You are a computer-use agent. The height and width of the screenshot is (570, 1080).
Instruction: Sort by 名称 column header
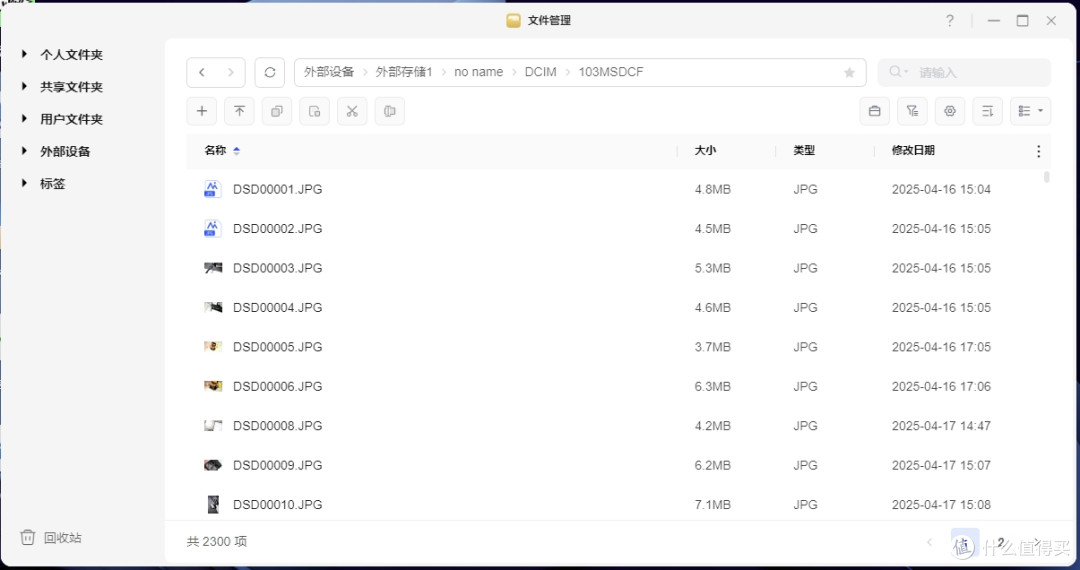(x=221, y=150)
